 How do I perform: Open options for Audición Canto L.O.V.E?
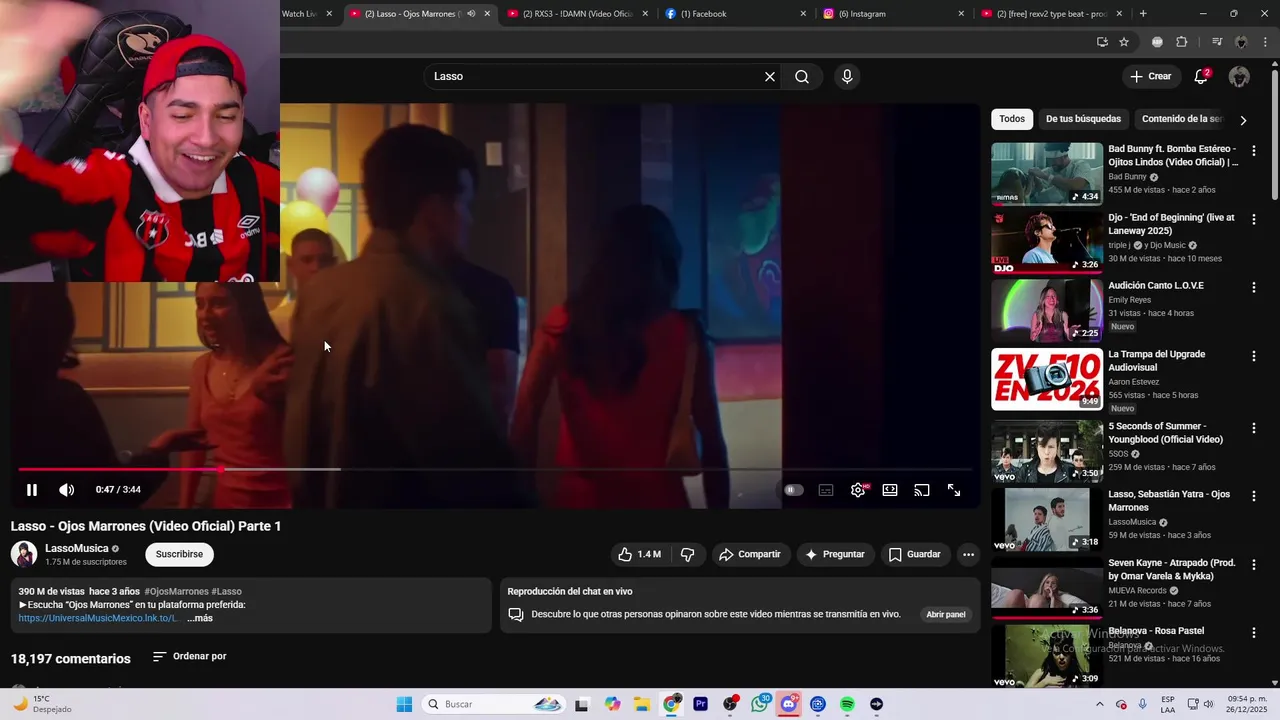(1254, 287)
